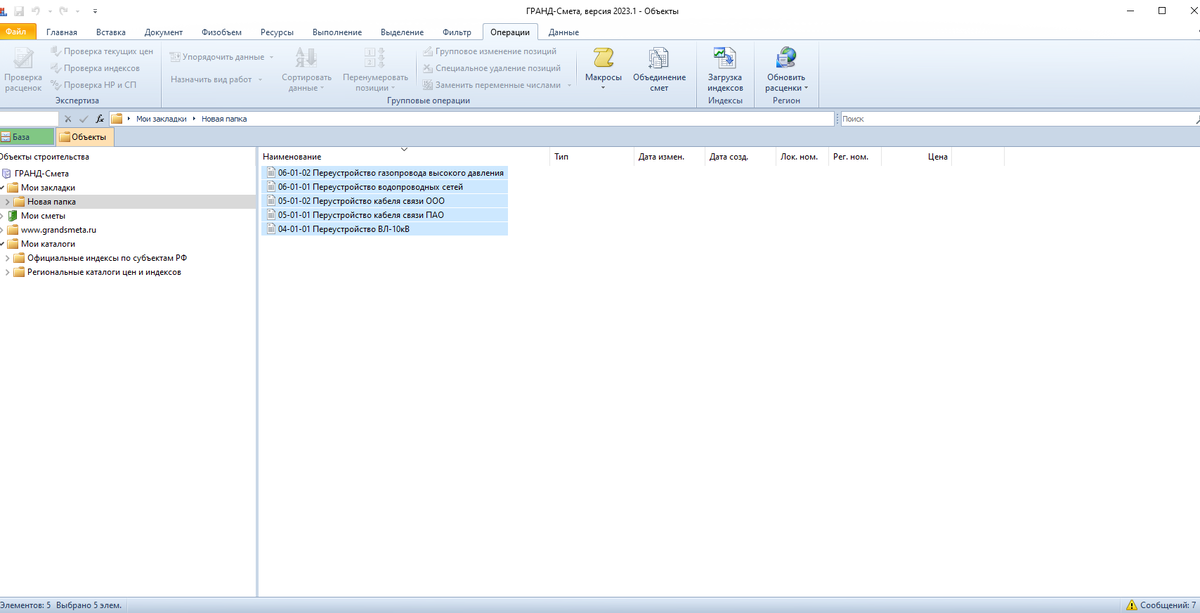Click the save icon in the quick access toolbar
Image resolution: width=1200 pixels, height=613 pixels.
point(19,10)
